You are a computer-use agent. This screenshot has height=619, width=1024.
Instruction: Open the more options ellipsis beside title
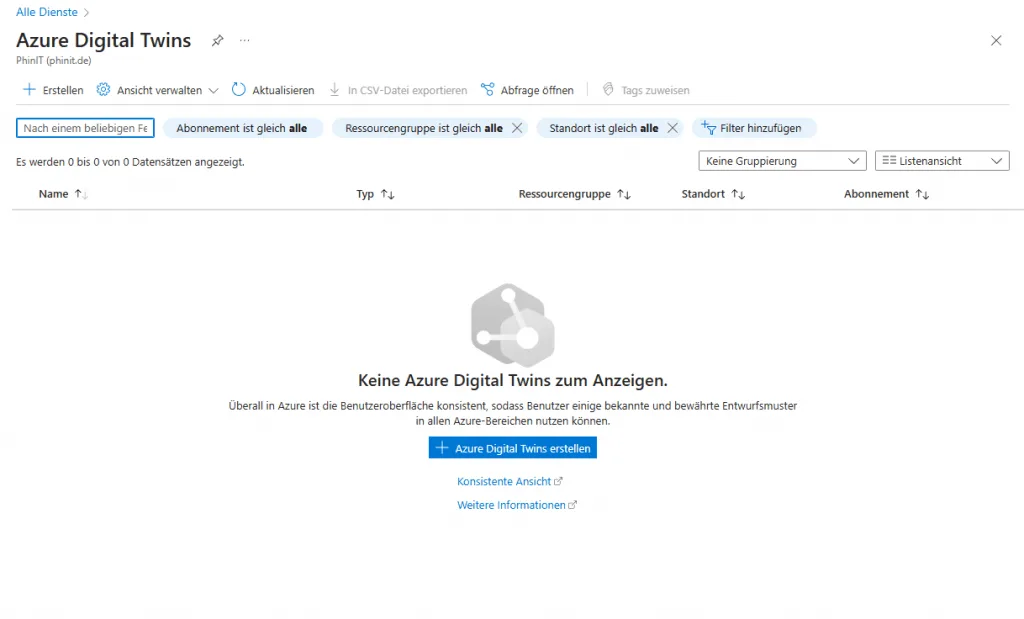pos(245,41)
